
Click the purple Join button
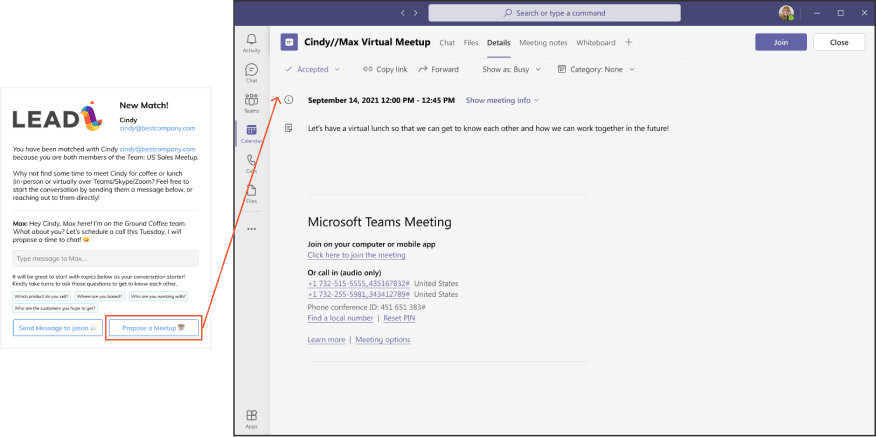pyautogui.click(x=780, y=42)
